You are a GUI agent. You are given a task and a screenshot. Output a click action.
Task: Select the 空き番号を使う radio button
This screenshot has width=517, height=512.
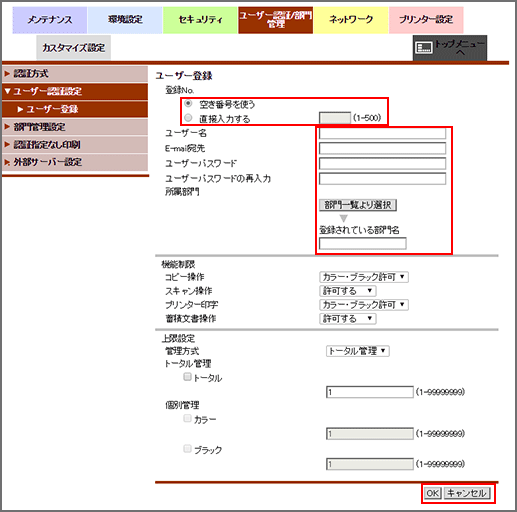click(188, 104)
